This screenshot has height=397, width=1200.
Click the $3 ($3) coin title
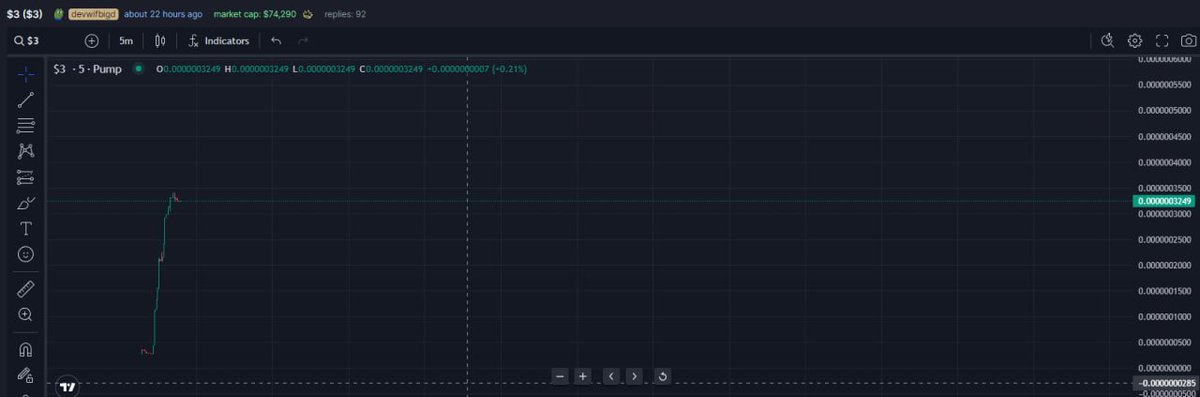[x=25, y=14]
